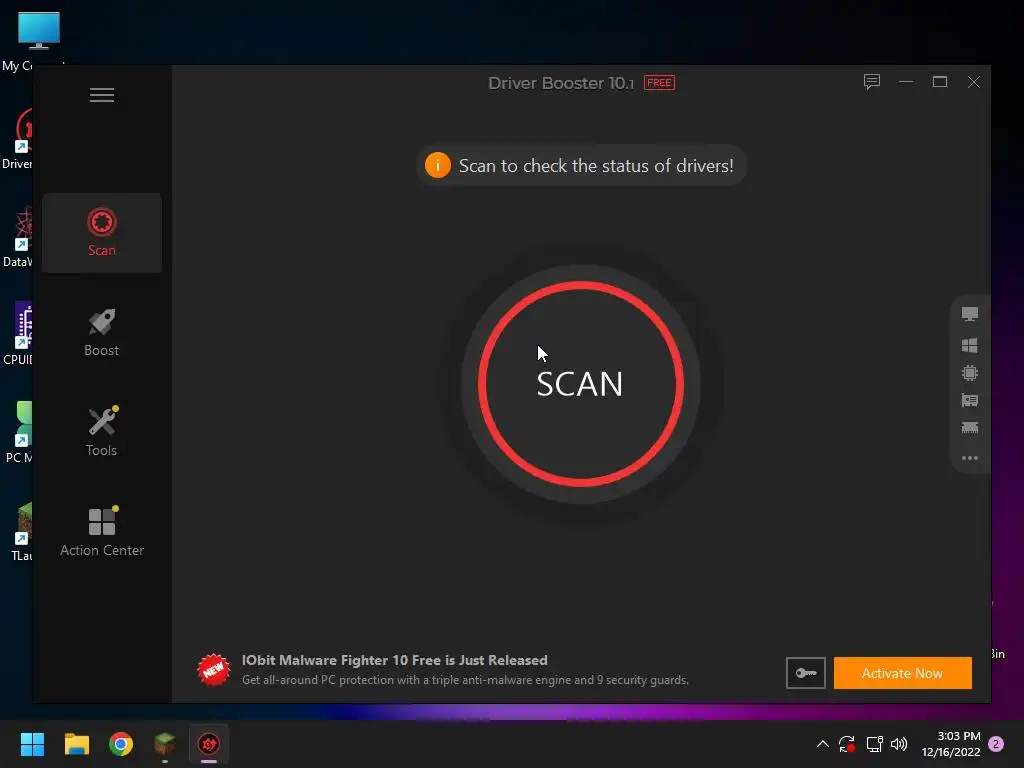Show graphics card info icon

[970, 400]
